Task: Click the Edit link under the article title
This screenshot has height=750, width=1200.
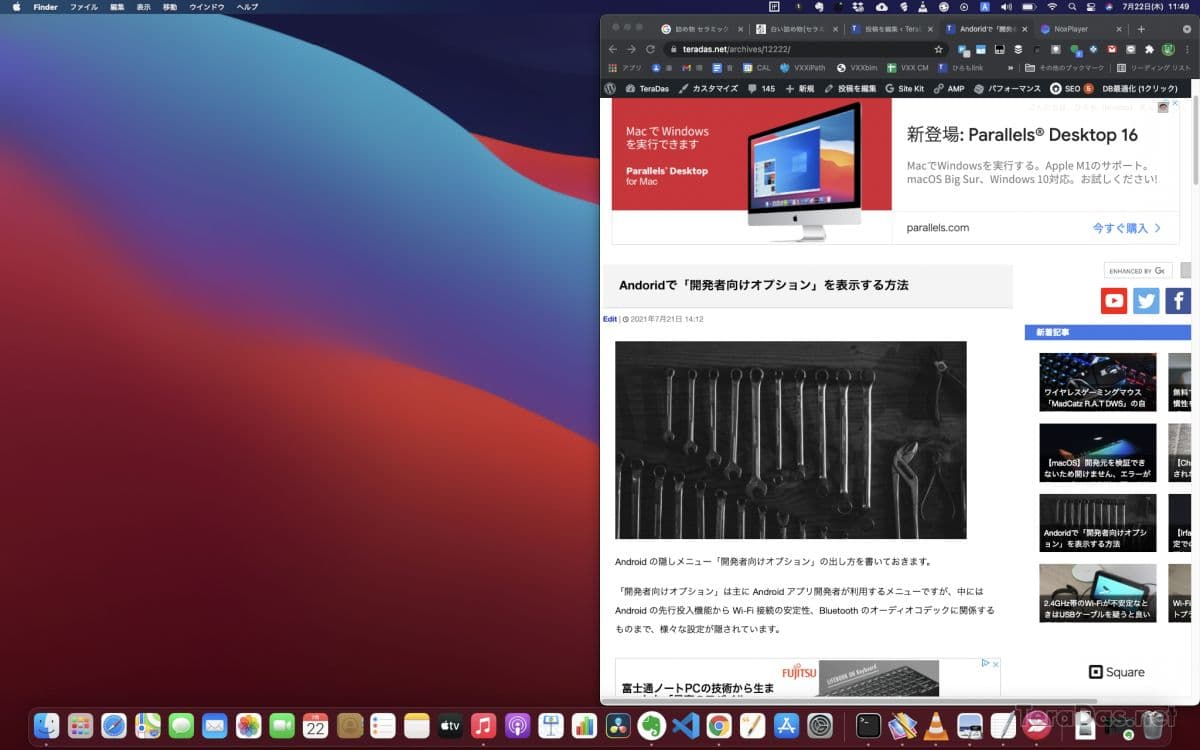Action: click(610, 319)
